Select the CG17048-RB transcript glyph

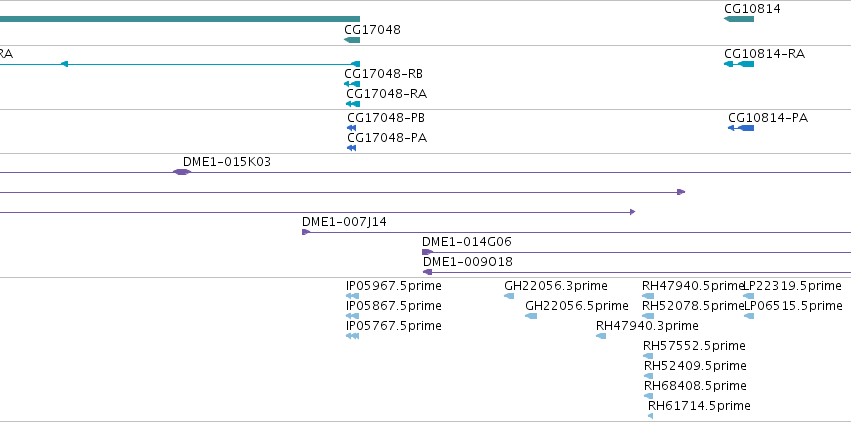click(352, 84)
